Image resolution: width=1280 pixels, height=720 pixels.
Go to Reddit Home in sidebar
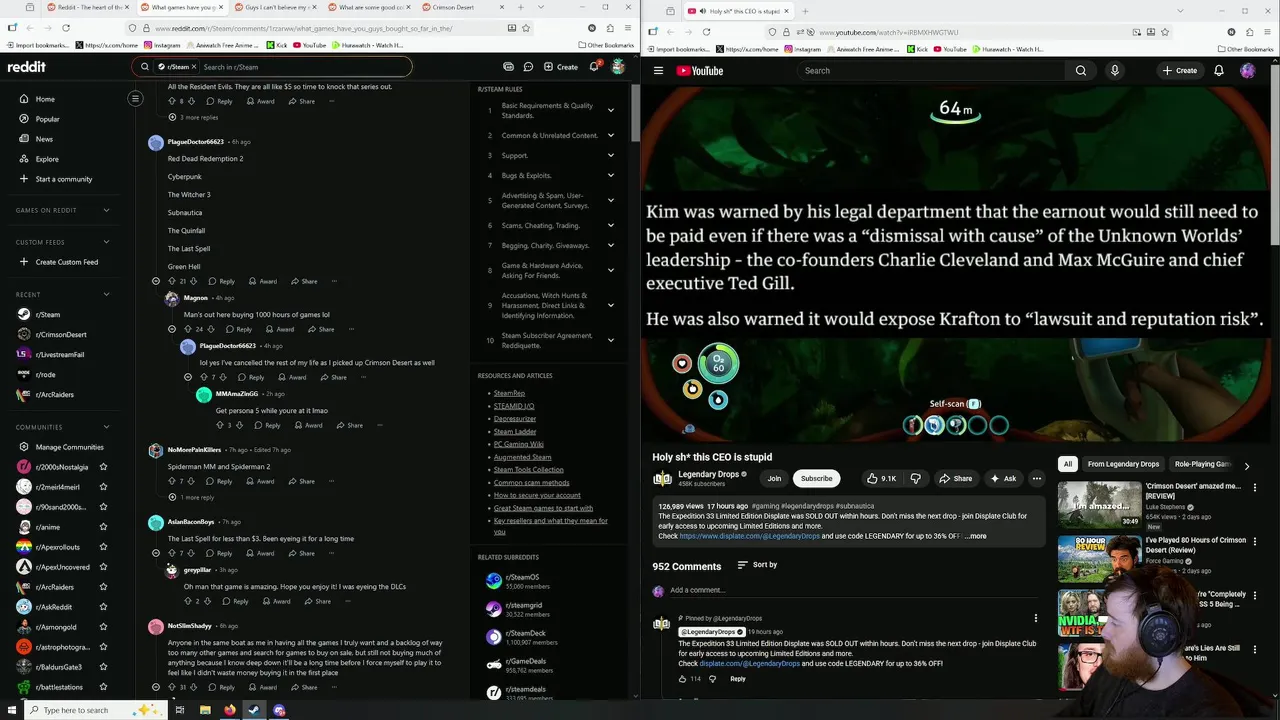pyautogui.click(x=45, y=99)
